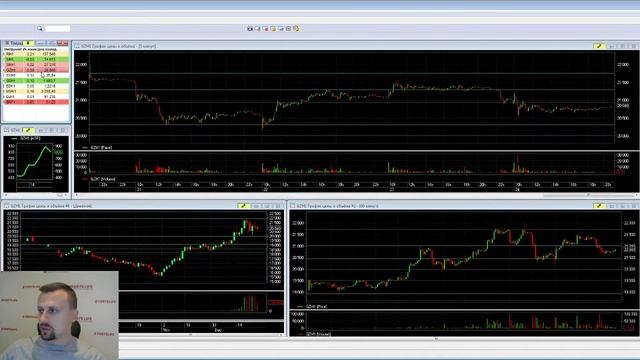
Task: Close the quotes table with its red close button
Action: tap(62, 43)
